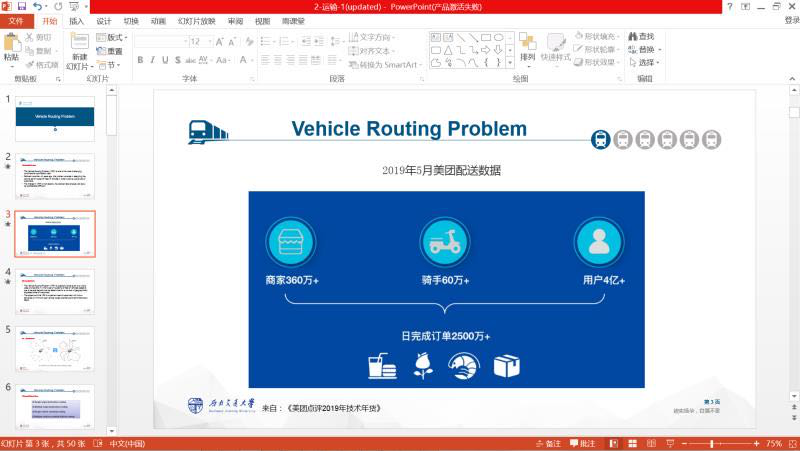The width and height of the screenshot is (800, 451).
Task: Clear all formatting eraser icon
Action: click(249, 42)
